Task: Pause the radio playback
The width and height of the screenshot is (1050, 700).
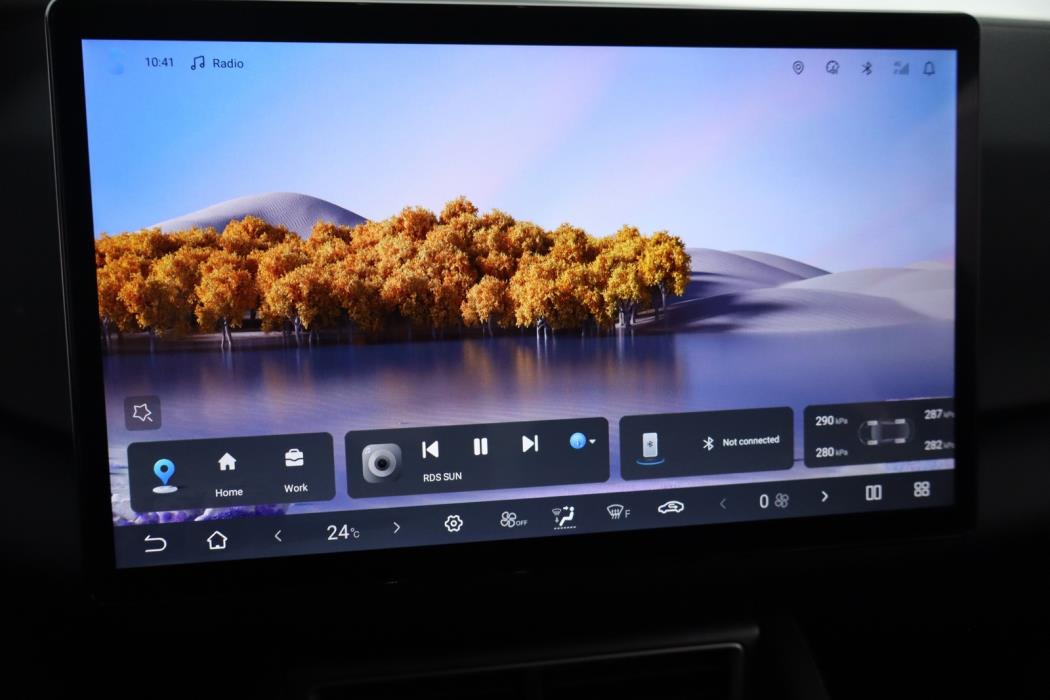Action: tap(480, 446)
